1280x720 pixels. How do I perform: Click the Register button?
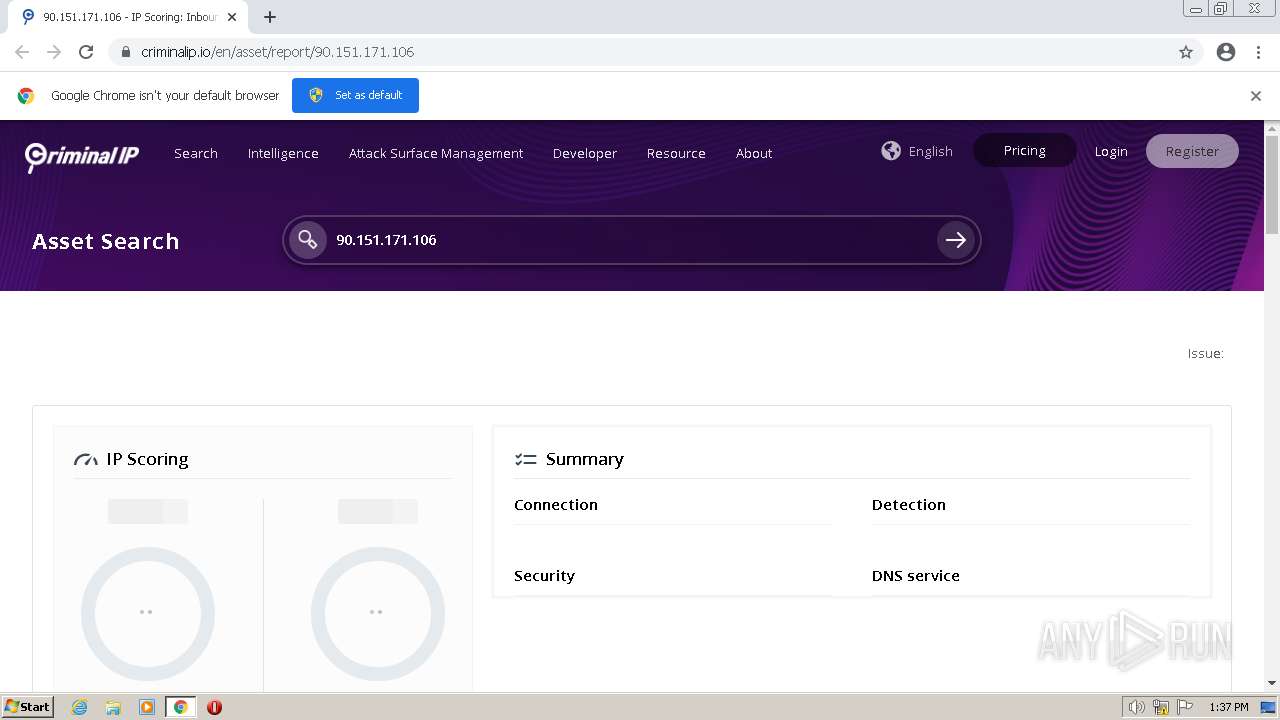click(x=1192, y=151)
